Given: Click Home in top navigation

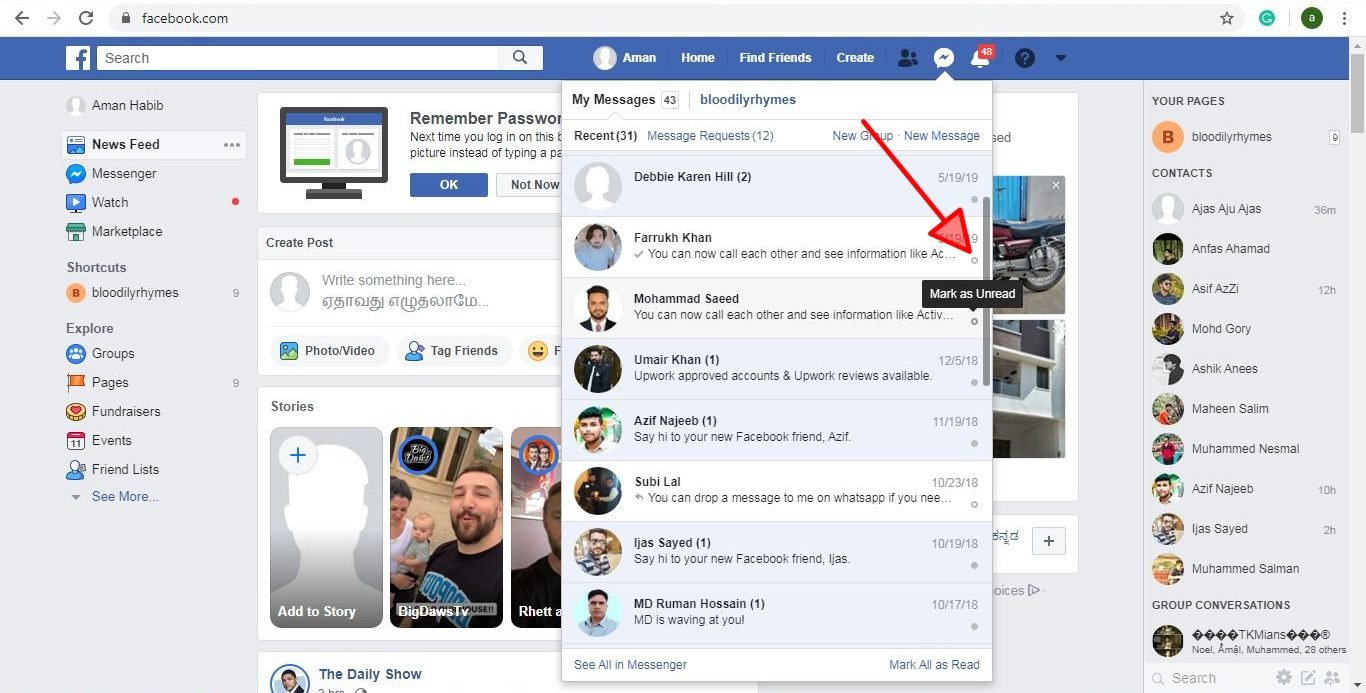Looking at the screenshot, I should pyautogui.click(x=698, y=58).
